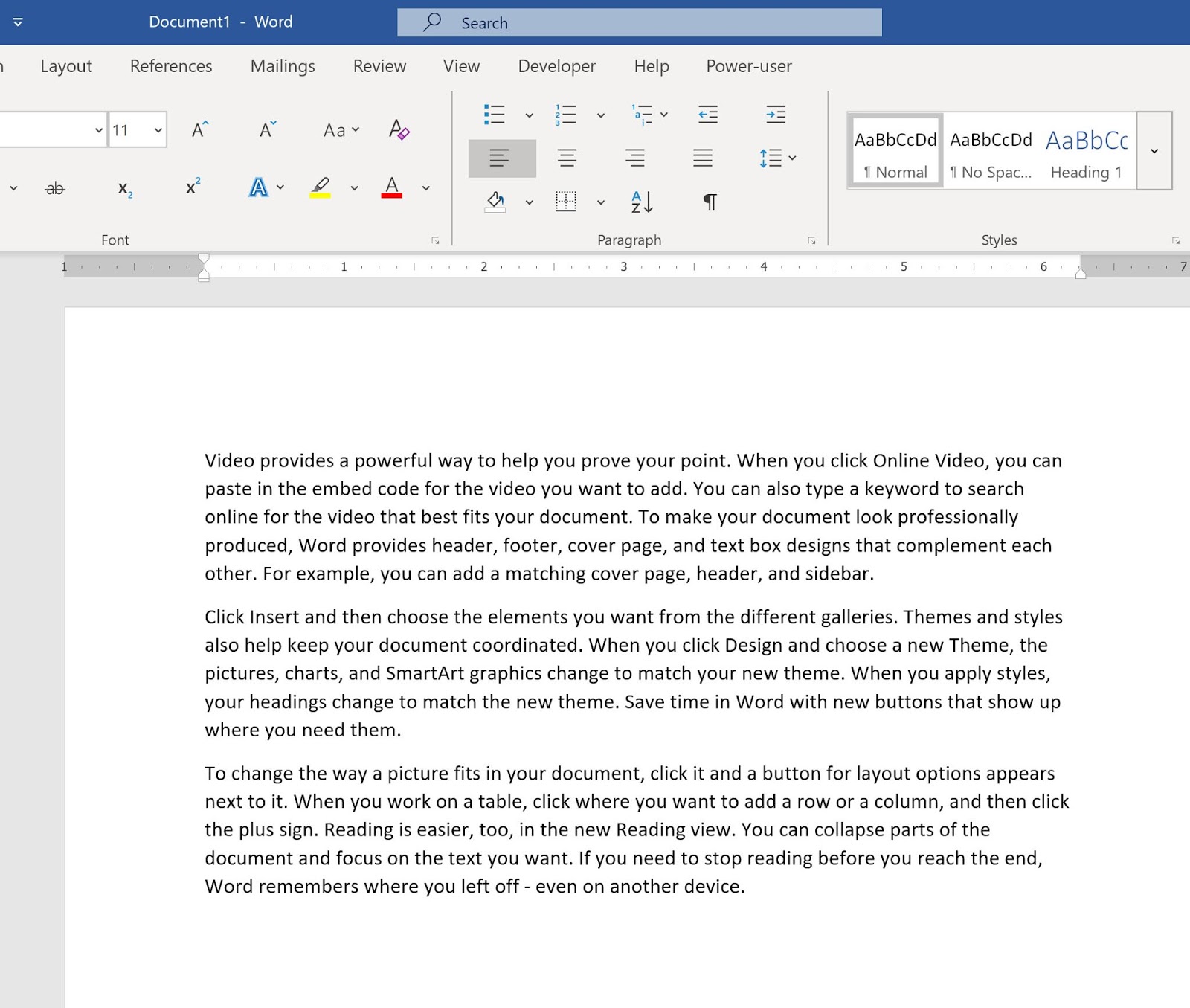Expand the line spacing options
1190x1008 pixels.
click(x=793, y=158)
